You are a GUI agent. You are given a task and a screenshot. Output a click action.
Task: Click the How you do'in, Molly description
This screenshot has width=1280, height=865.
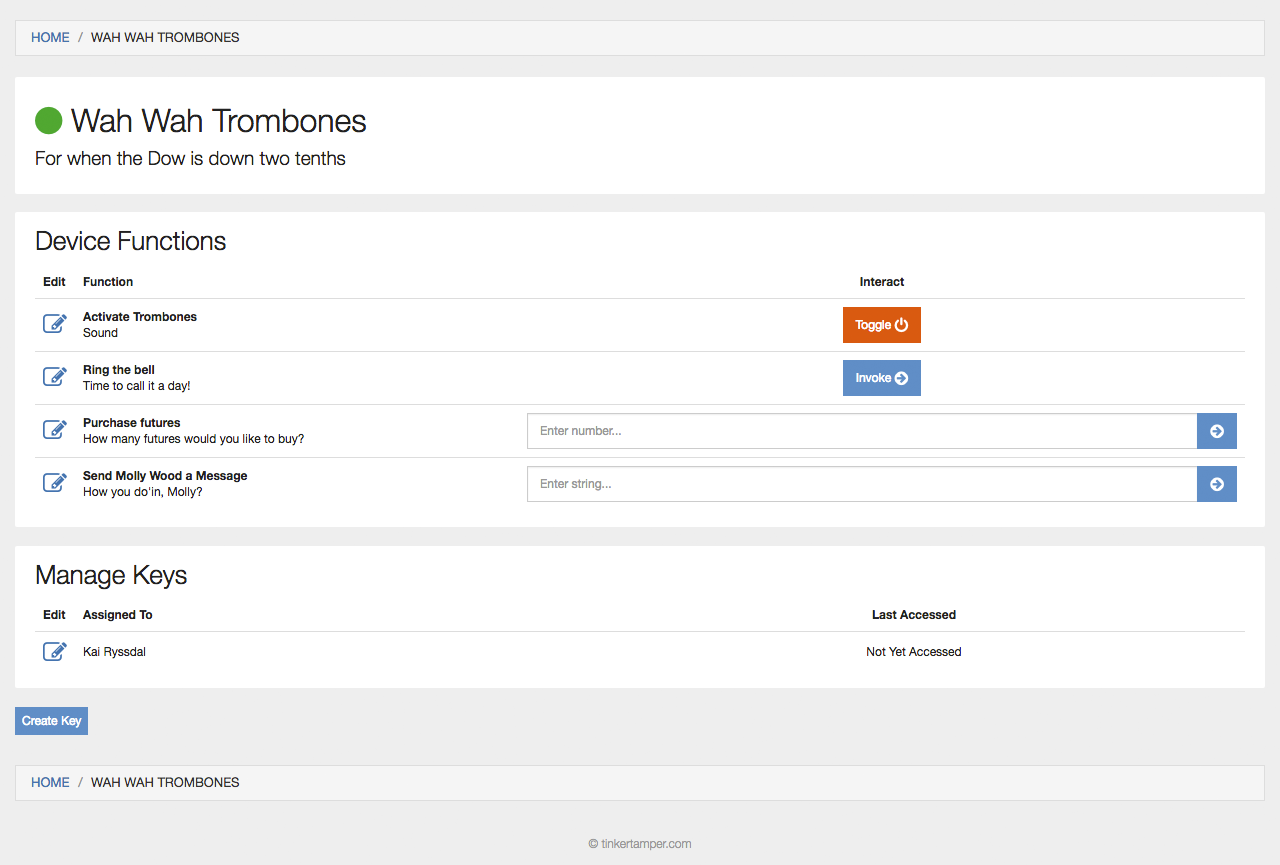click(143, 492)
